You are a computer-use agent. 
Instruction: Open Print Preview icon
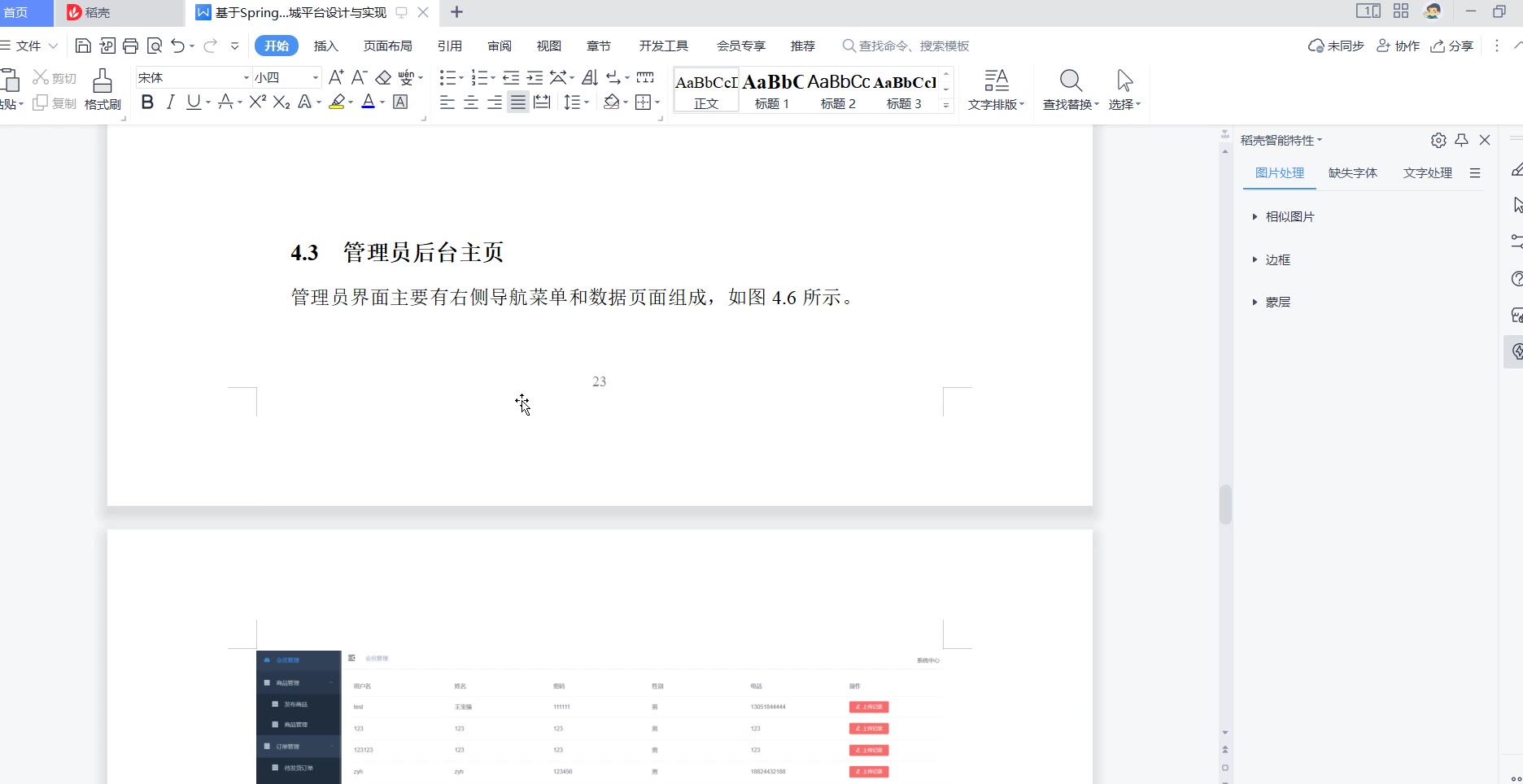155,46
